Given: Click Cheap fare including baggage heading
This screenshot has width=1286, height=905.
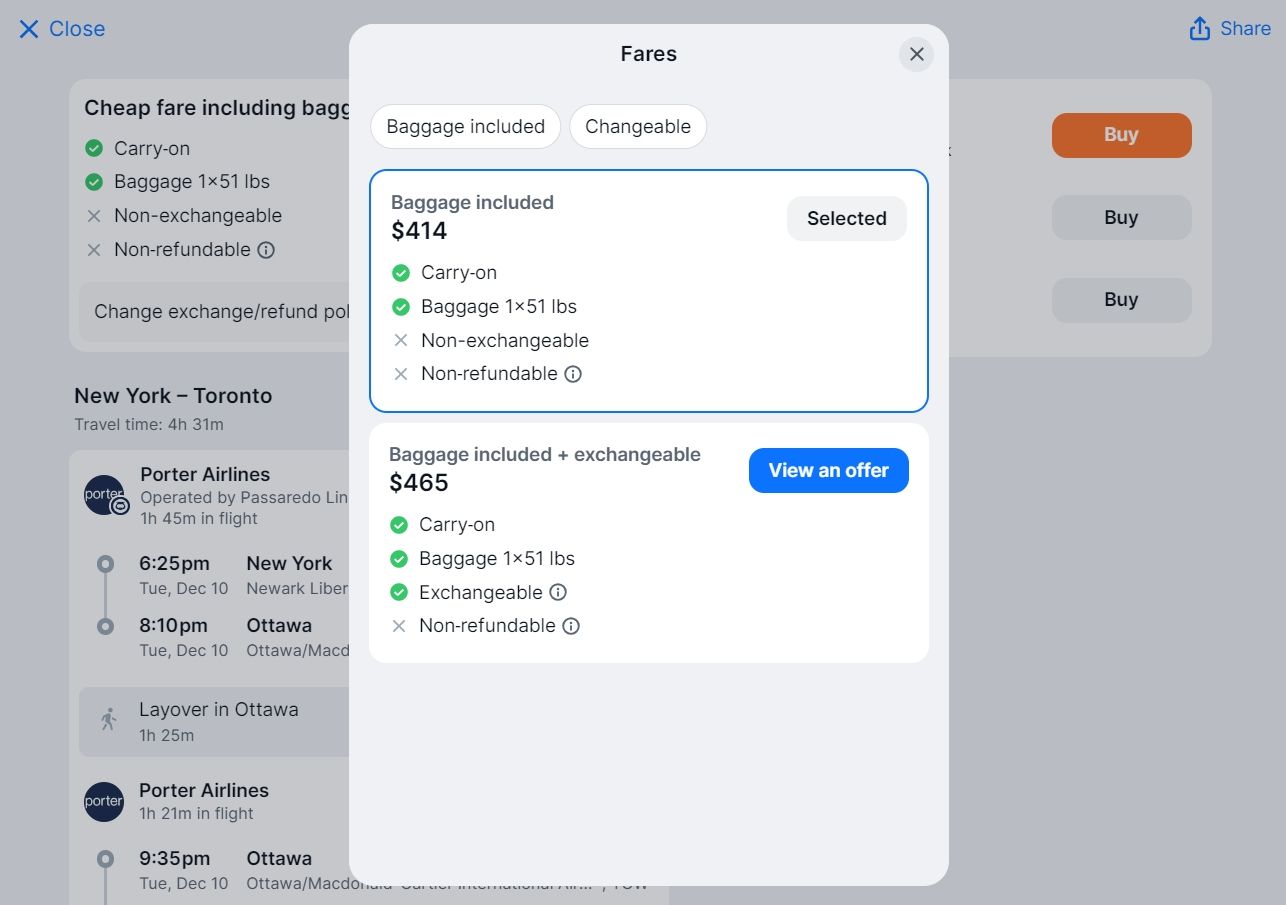Looking at the screenshot, I should [x=218, y=108].
